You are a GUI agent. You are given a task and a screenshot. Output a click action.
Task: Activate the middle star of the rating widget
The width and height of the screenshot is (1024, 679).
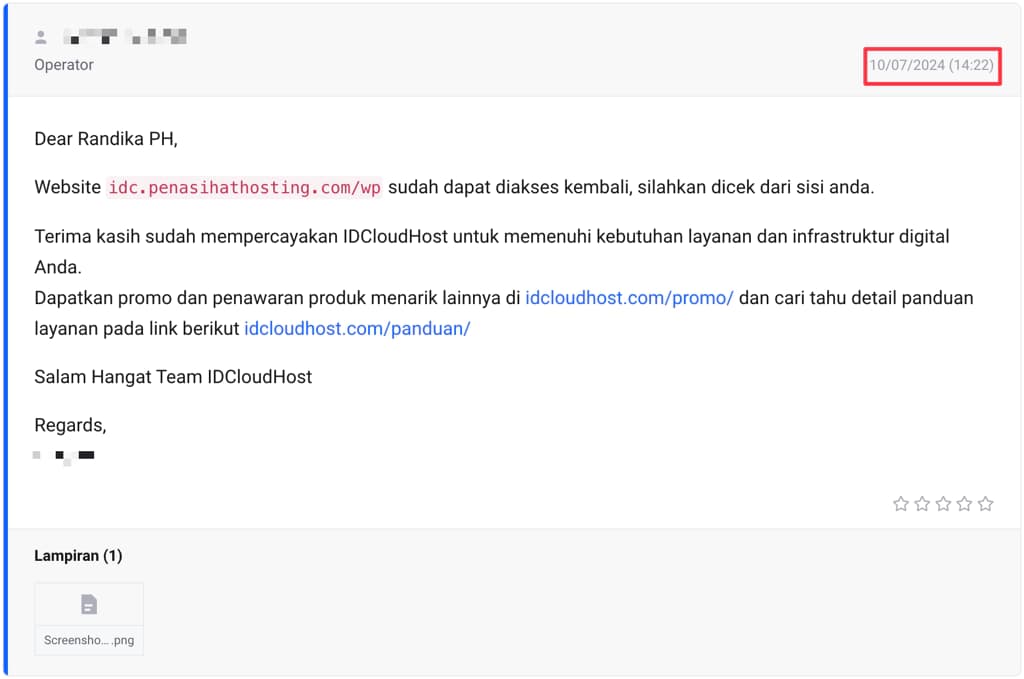pyautogui.click(x=943, y=503)
